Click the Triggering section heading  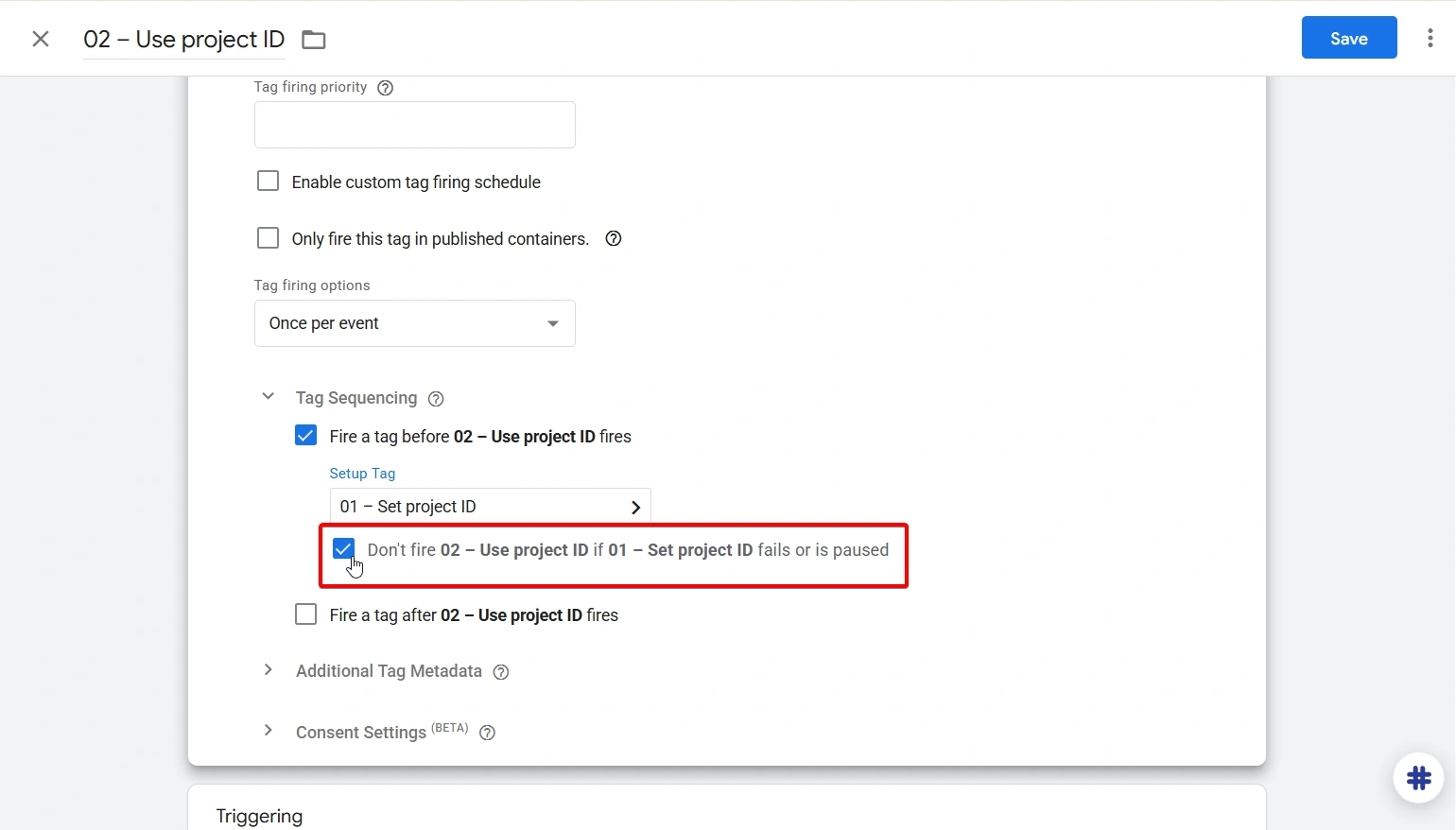coord(260,816)
